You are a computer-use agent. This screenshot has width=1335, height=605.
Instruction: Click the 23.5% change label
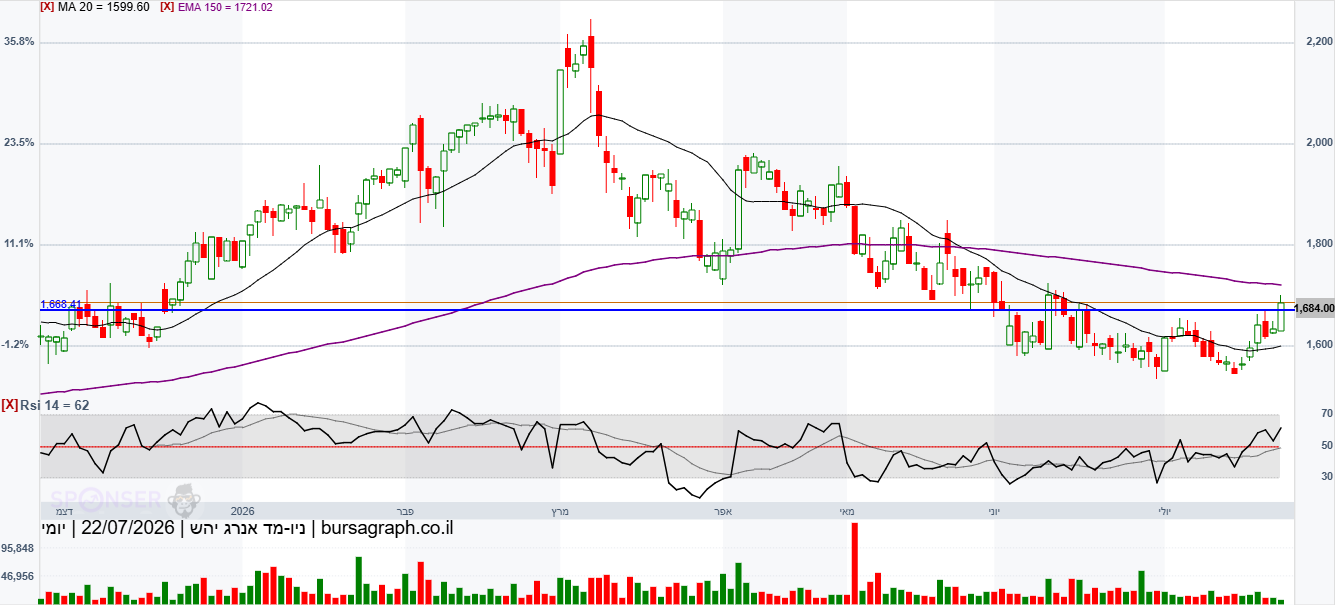(20, 143)
